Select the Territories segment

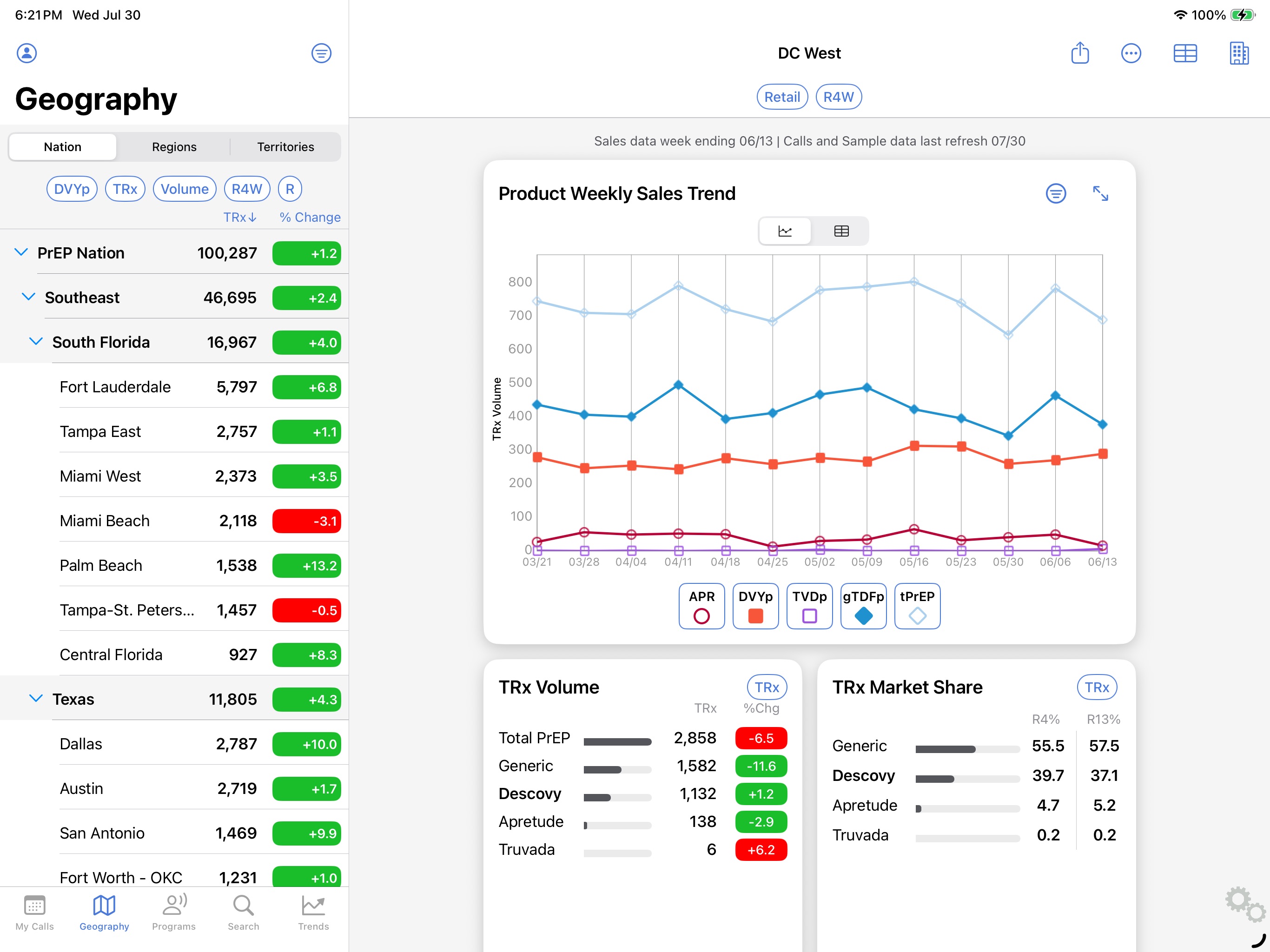click(x=285, y=147)
